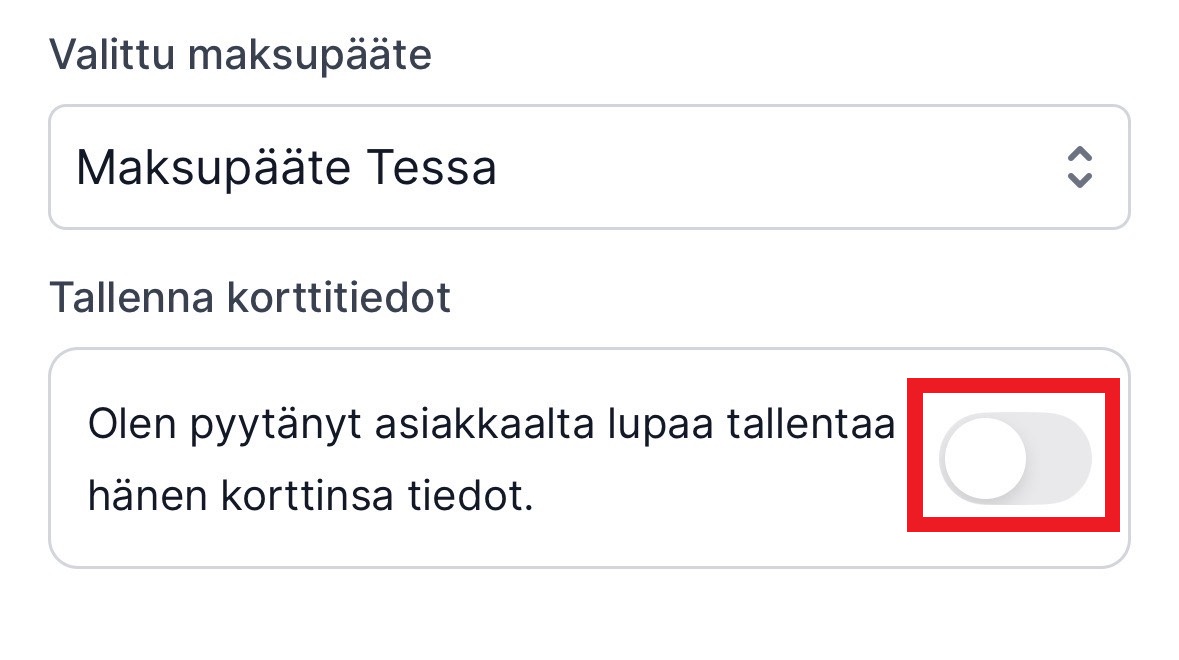Viewport: 1179px width, 660px height.
Task: Click the Valittu maksupääte heading
Action: tap(240, 57)
